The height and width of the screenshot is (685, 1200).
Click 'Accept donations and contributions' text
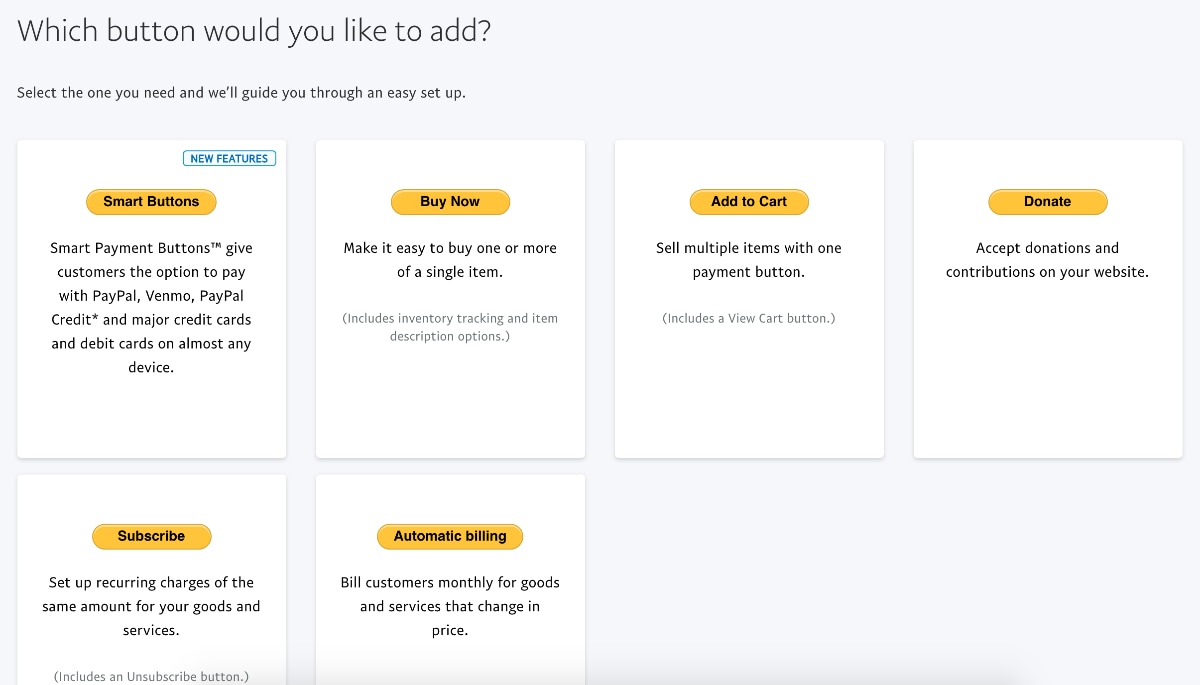(x=1048, y=260)
